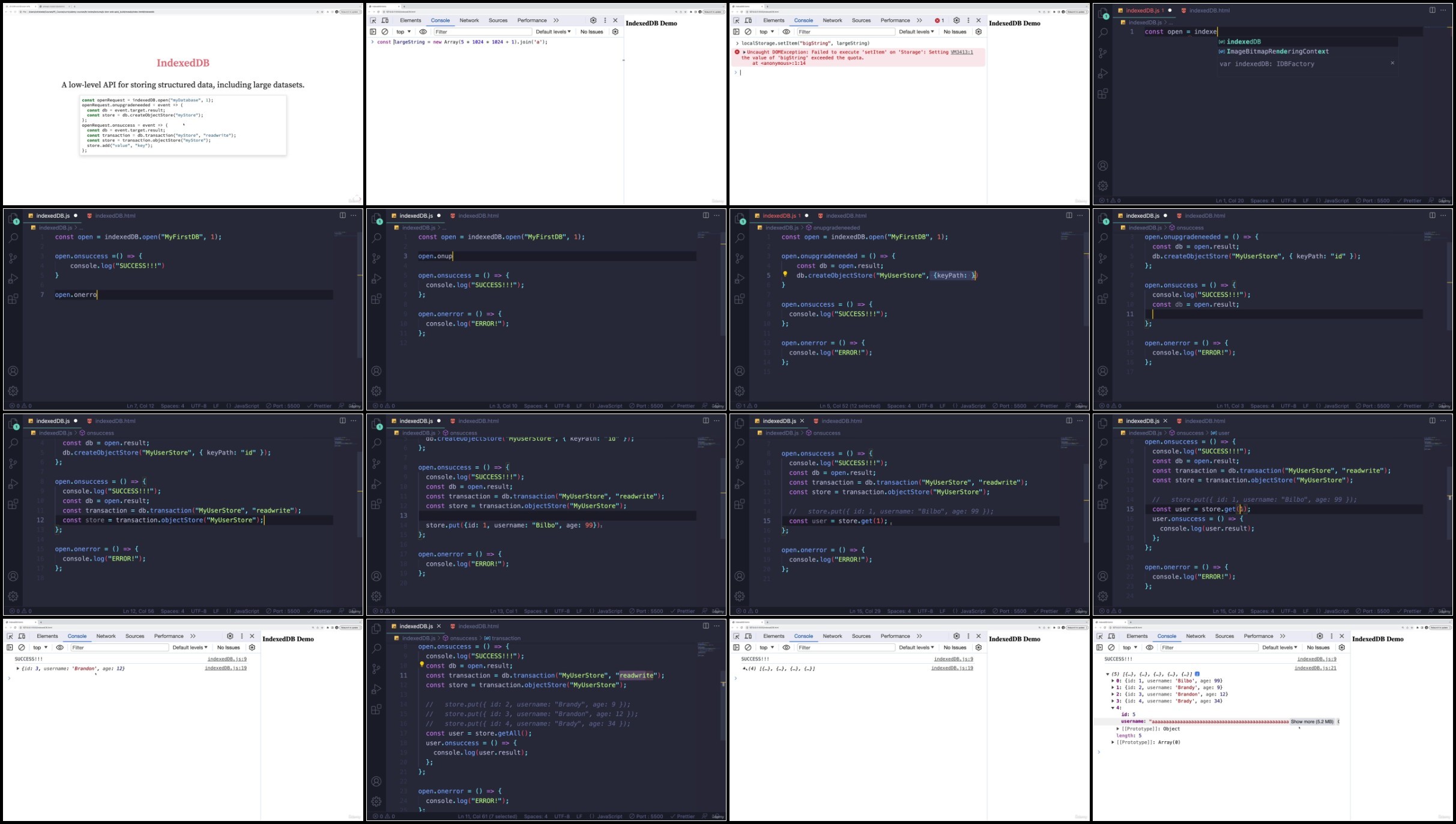The width and height of the screenshot is (1456, 824).
Task: Open Extensions in the frame typing 'open.onup'
Action: (376, 299)
